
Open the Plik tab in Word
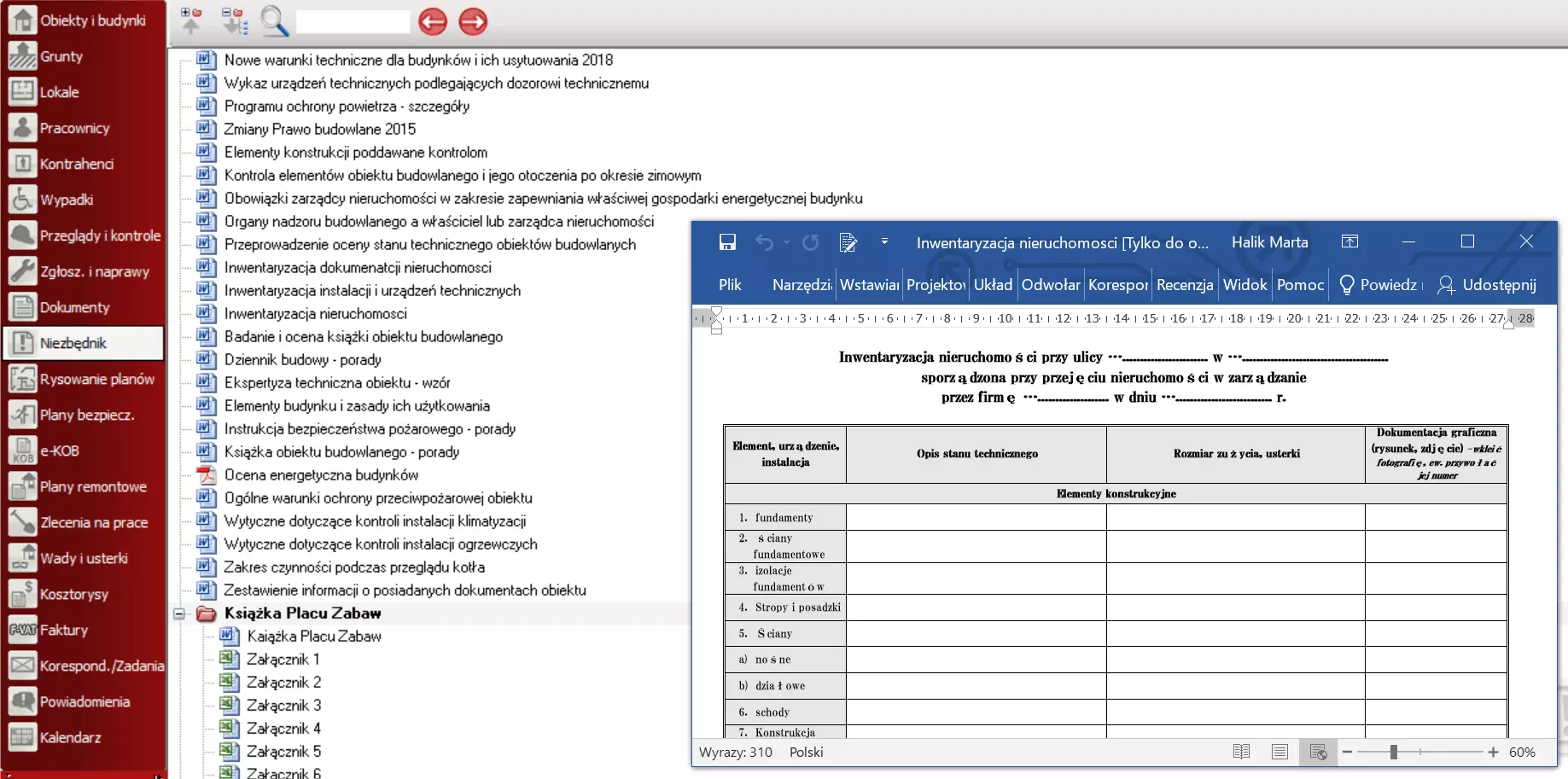730,285
